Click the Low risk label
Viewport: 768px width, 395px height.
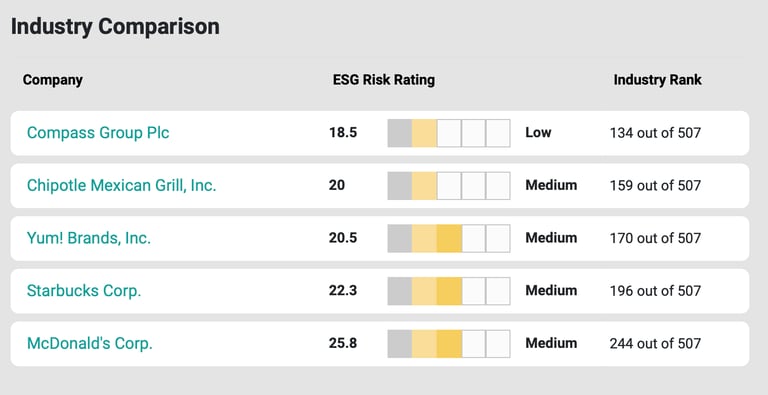(x=538, y=132)
